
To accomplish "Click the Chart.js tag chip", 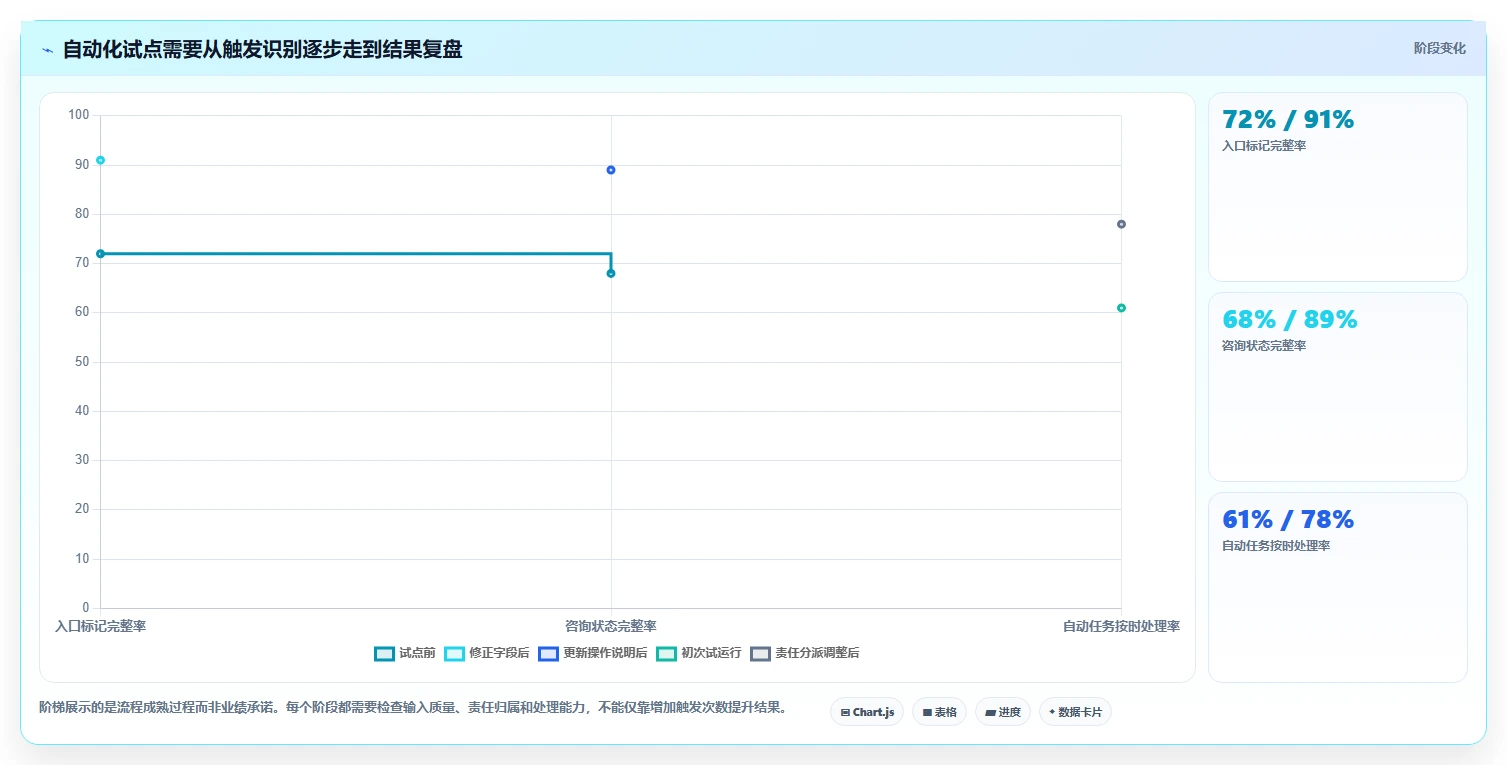I will [867, 712].
